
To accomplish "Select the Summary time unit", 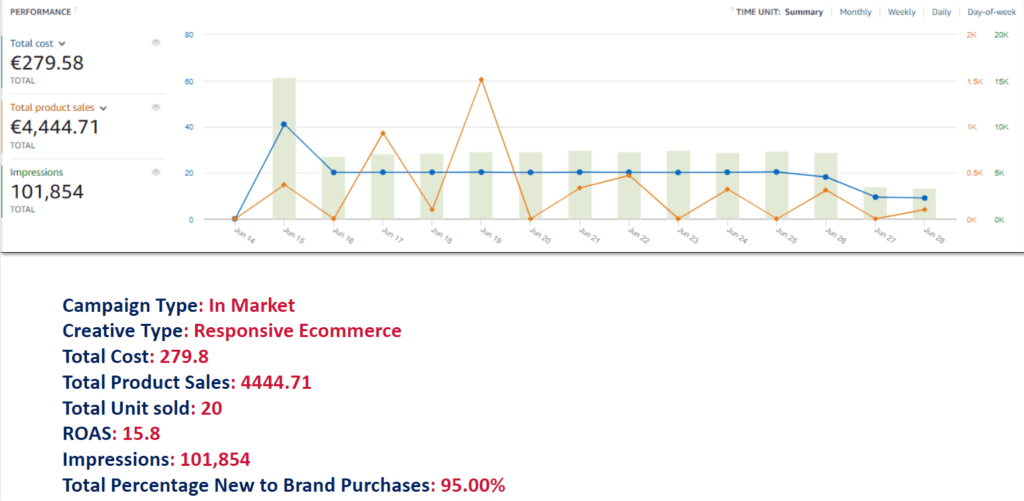I will 804,12.
